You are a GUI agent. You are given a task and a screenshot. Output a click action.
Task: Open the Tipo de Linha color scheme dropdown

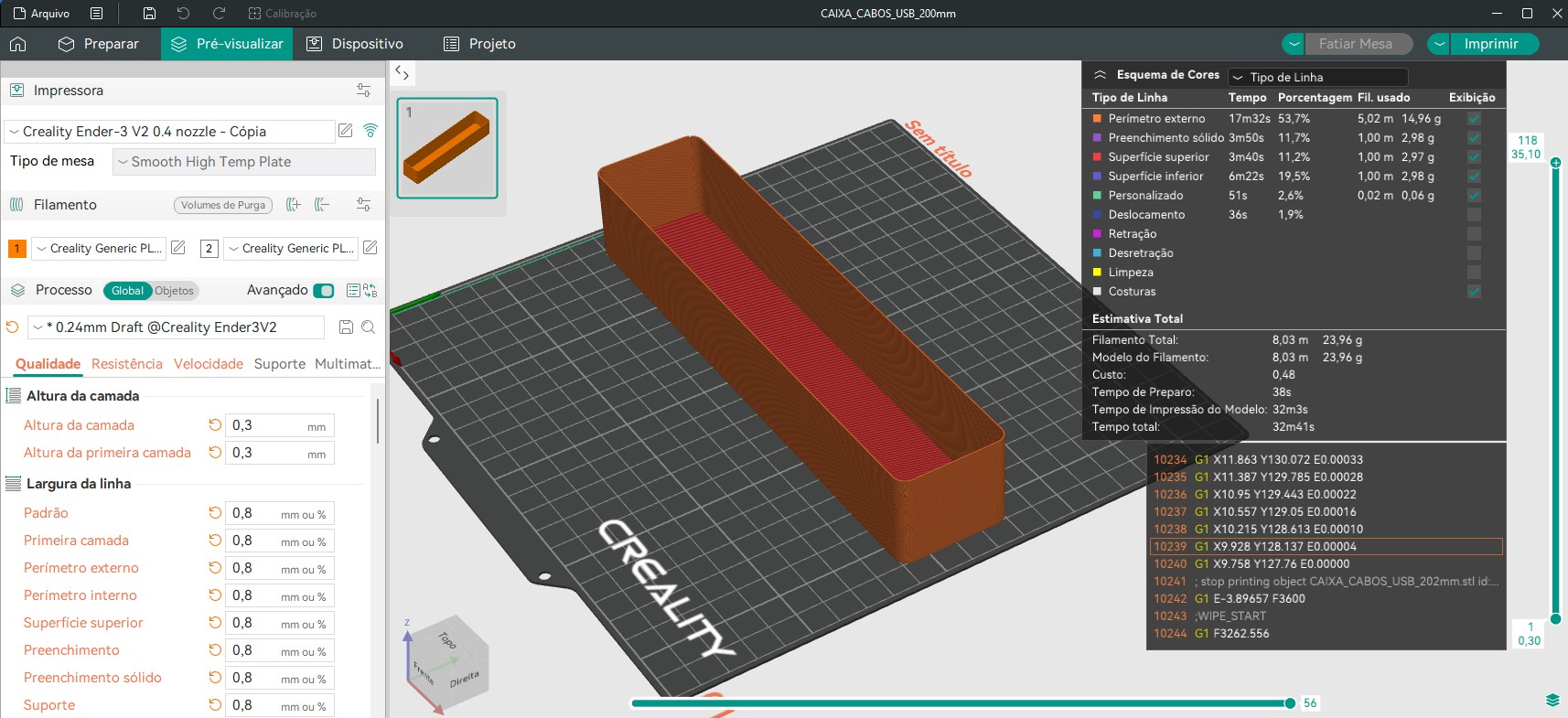(x=1317, y=78)
